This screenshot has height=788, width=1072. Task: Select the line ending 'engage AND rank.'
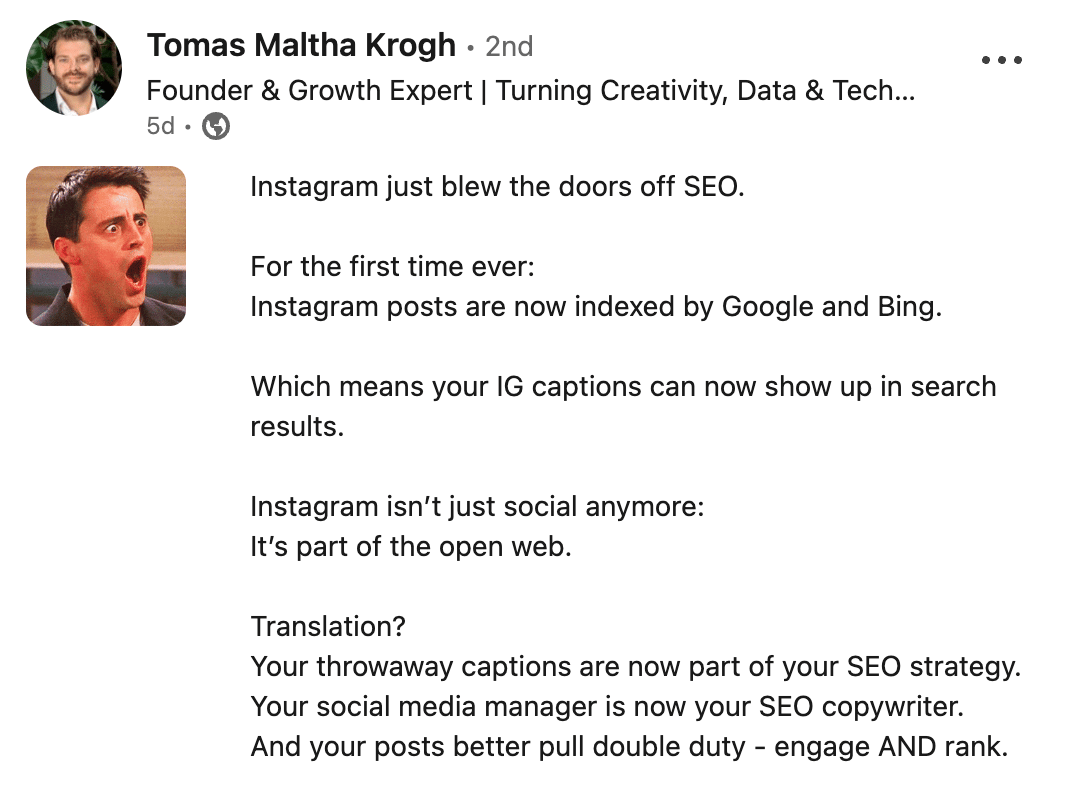click(630, 747)
